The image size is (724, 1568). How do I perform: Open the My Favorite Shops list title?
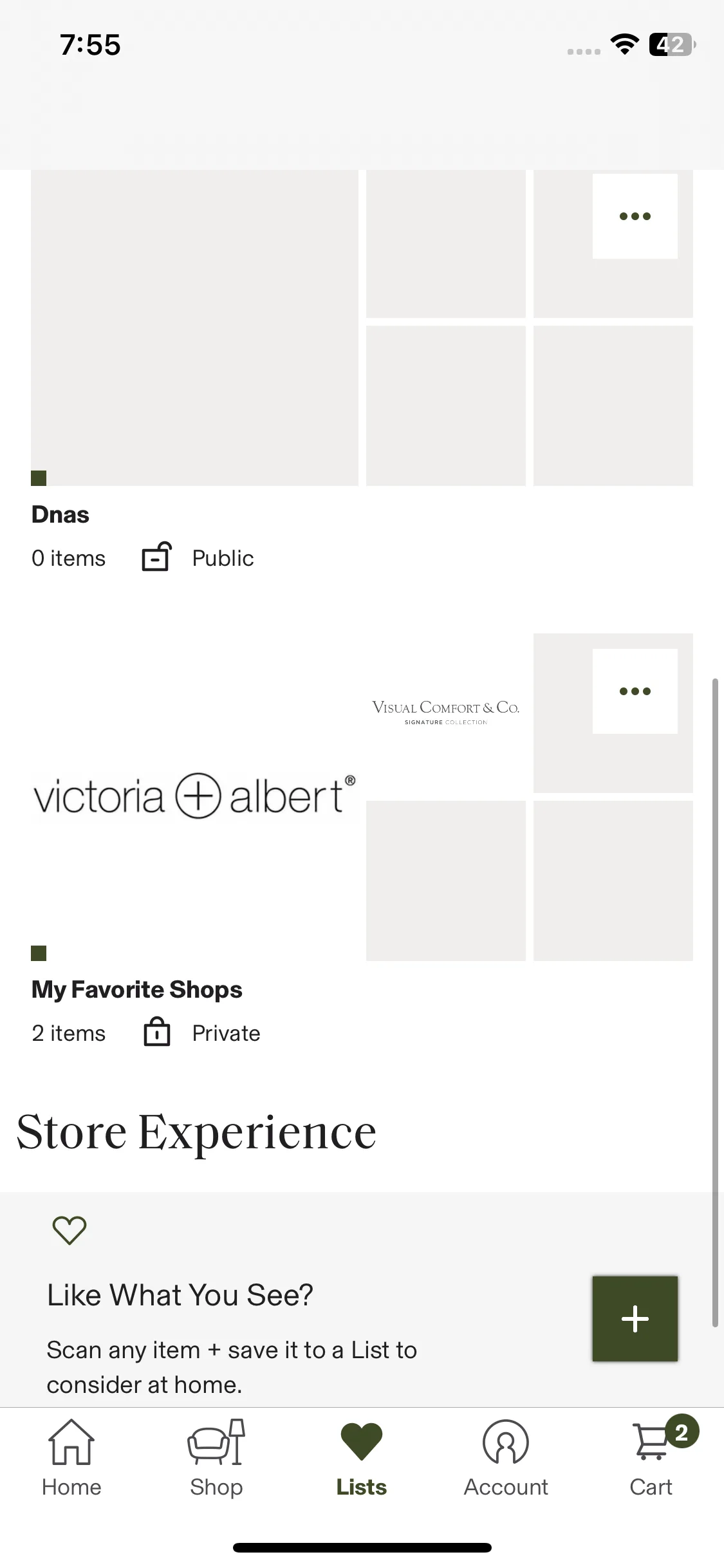(x=137, y=990)
